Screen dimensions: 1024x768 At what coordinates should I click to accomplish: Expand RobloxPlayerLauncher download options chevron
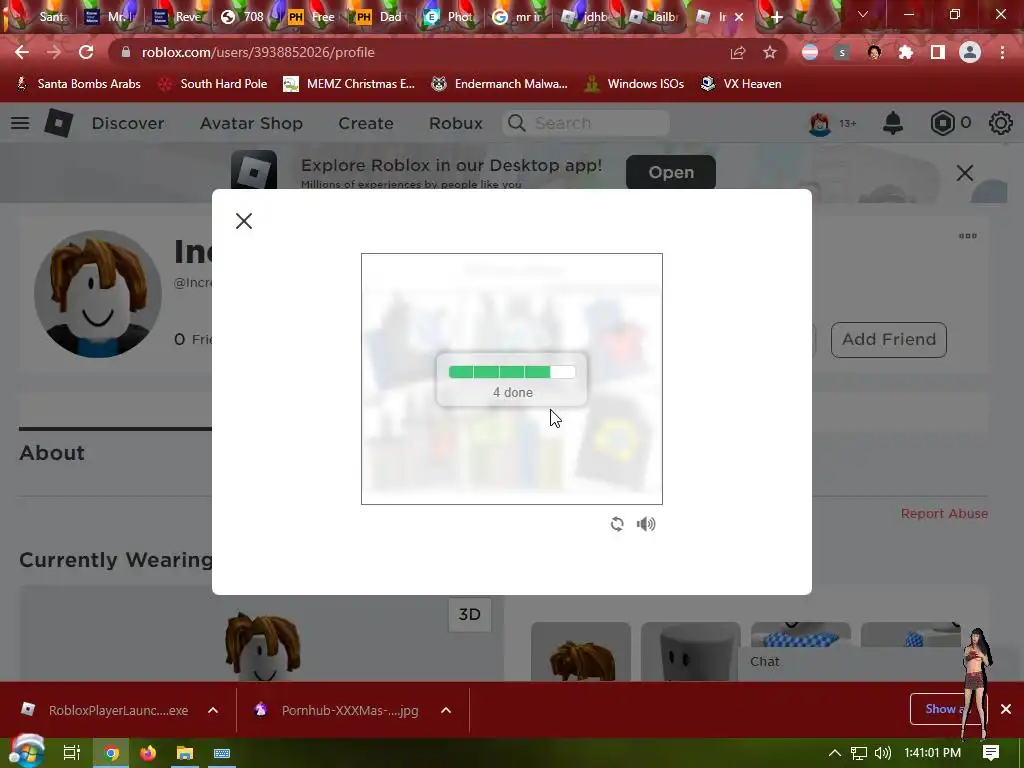213,710
